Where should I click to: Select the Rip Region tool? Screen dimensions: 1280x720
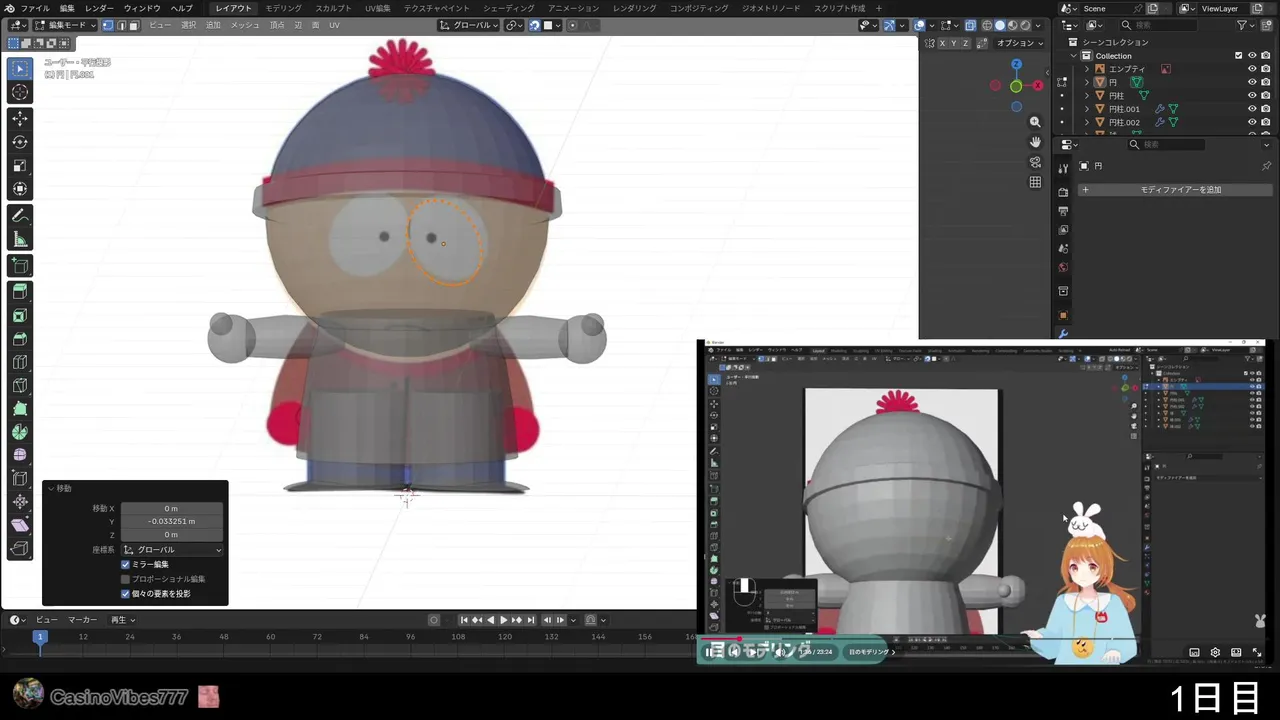(20, 549)
